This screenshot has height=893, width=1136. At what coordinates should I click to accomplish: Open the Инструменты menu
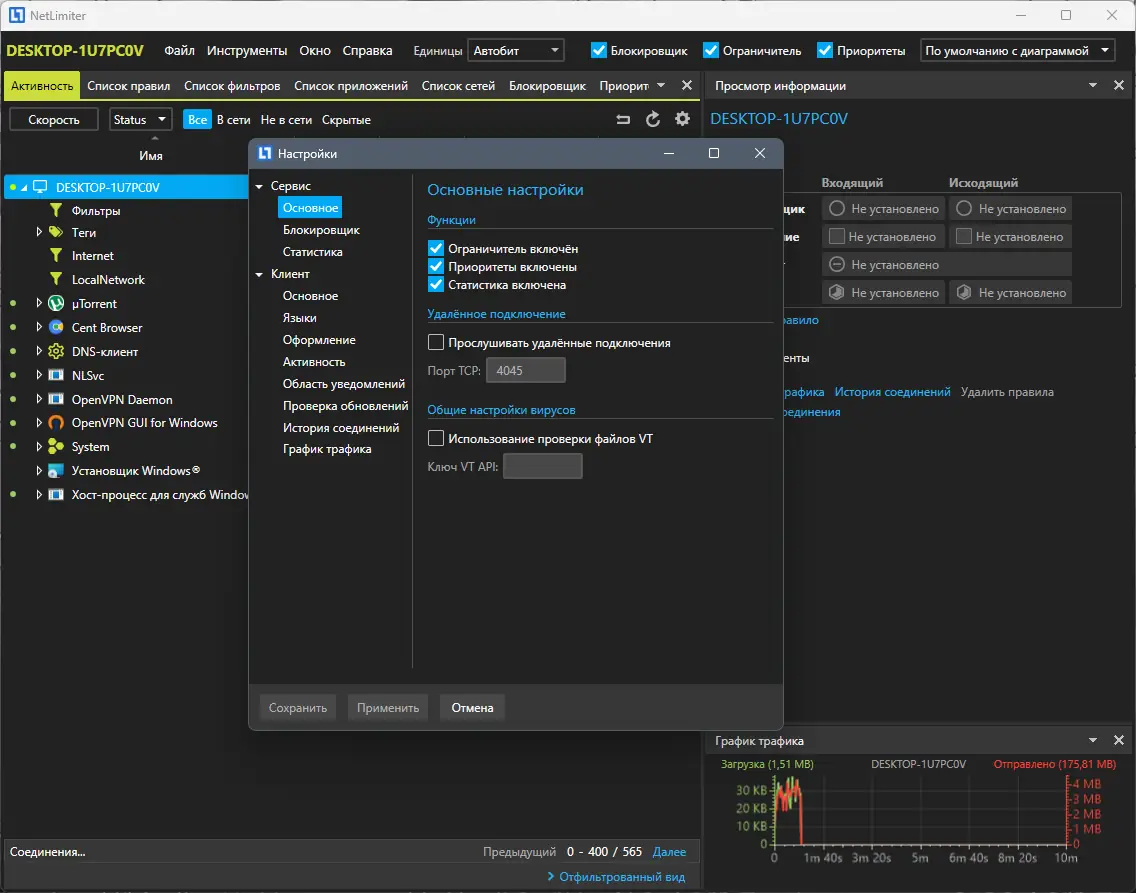coord(247,51)
